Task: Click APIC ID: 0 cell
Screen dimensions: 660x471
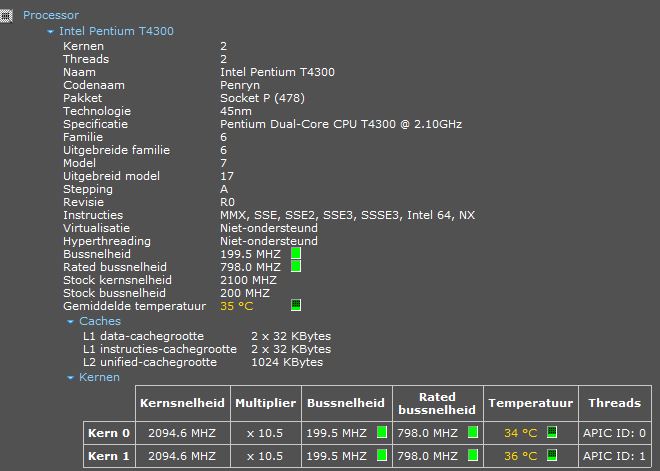Action: [614, 433]
